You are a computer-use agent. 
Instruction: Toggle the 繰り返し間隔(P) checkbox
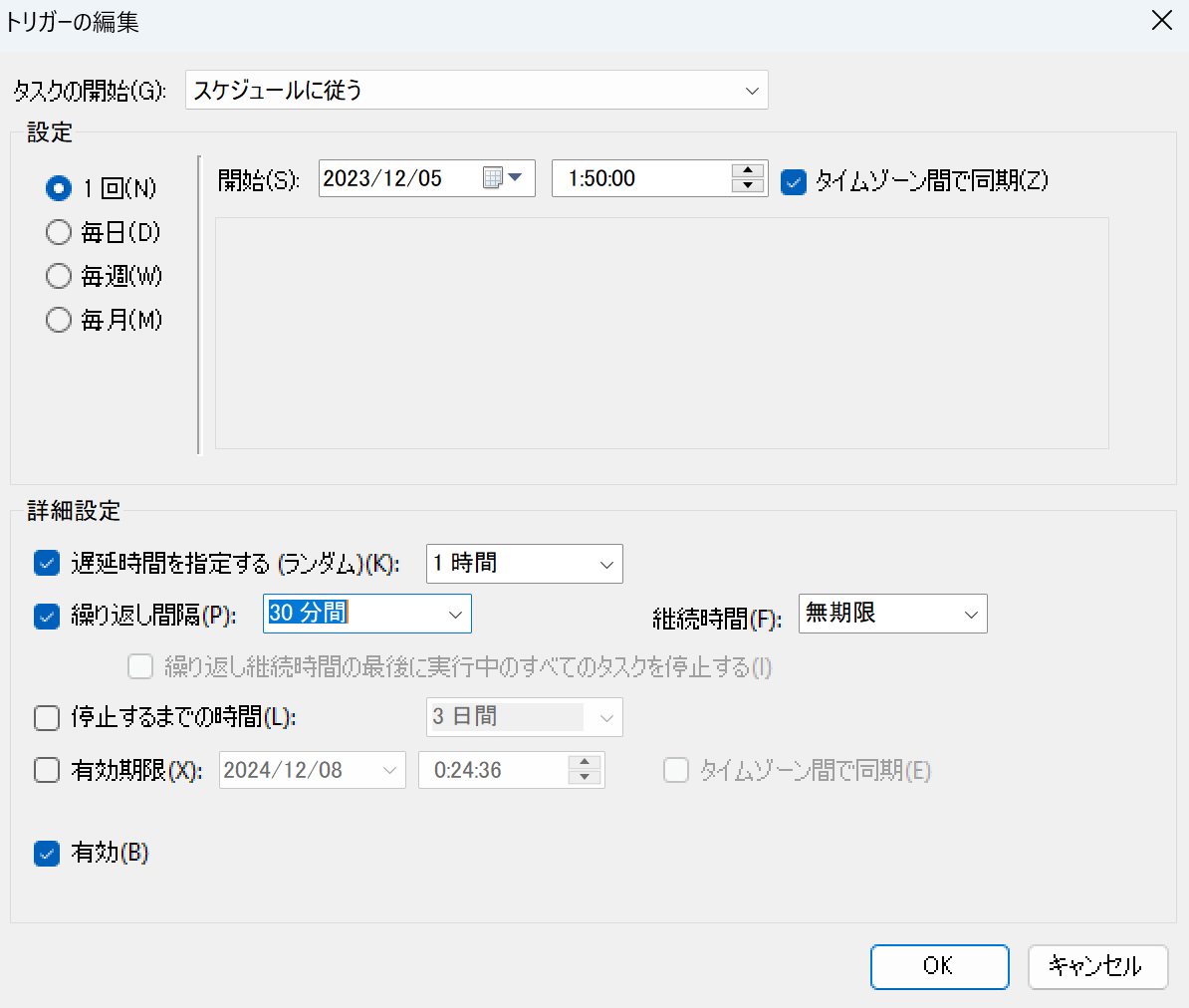(47, 616)
